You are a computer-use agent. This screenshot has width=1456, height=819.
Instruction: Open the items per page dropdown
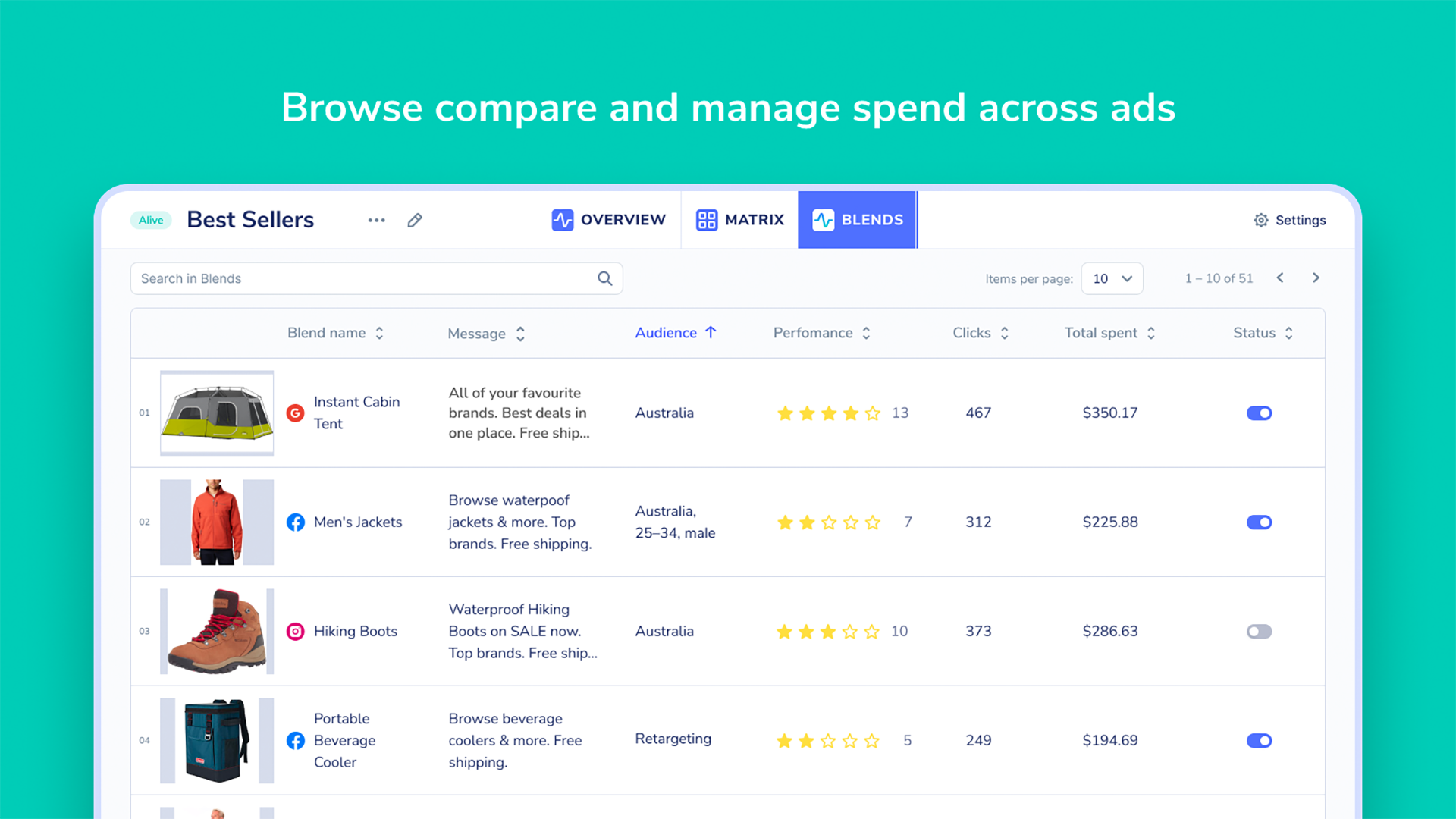coord(1112,278)
